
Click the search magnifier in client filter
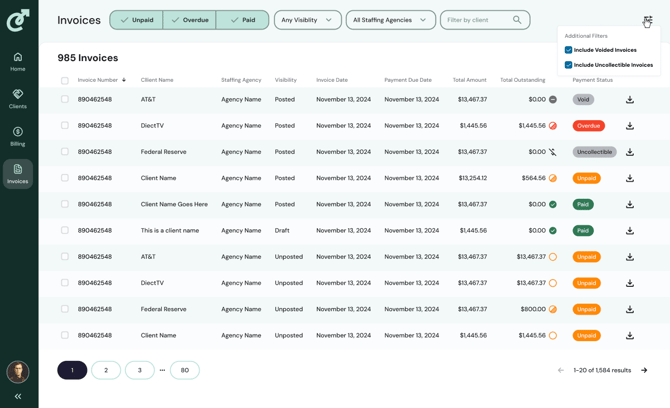coord(517,20)
